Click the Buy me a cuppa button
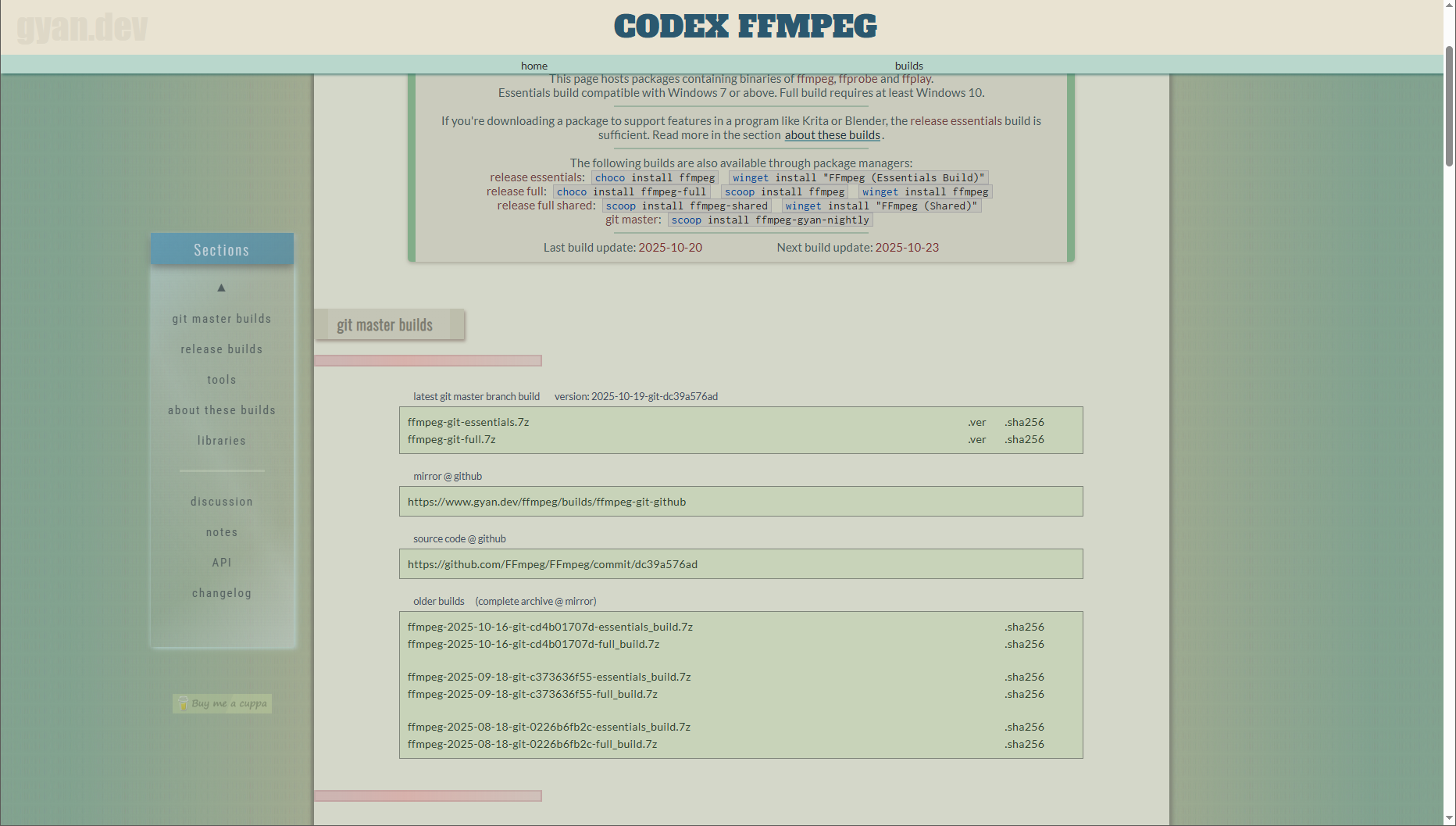The height and width of the screenshot is (826, 1456). 222,703
